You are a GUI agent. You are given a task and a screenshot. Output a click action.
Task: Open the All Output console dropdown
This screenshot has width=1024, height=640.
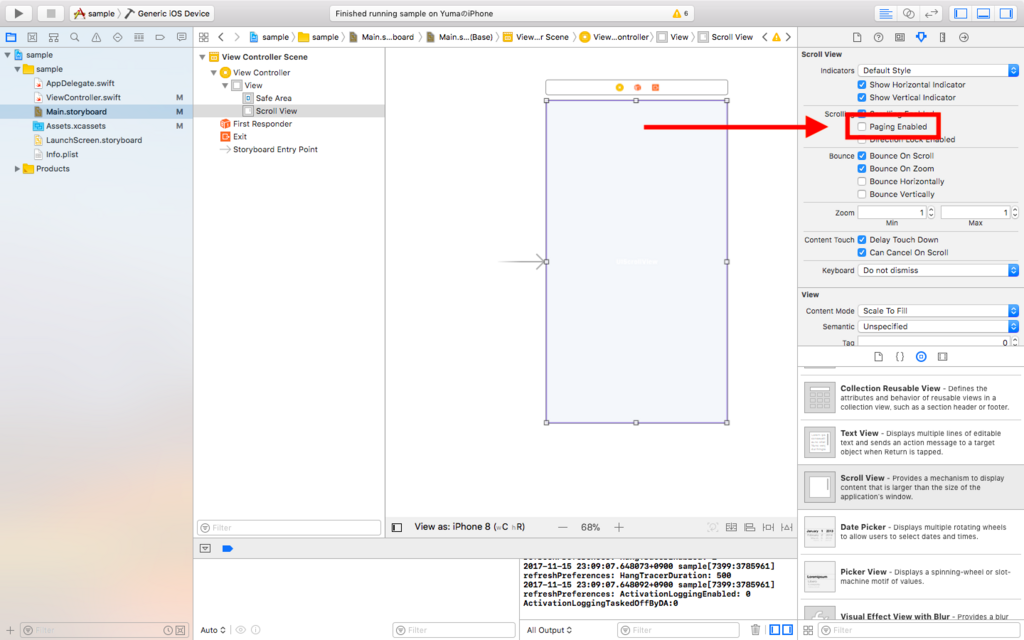[549, 630]
